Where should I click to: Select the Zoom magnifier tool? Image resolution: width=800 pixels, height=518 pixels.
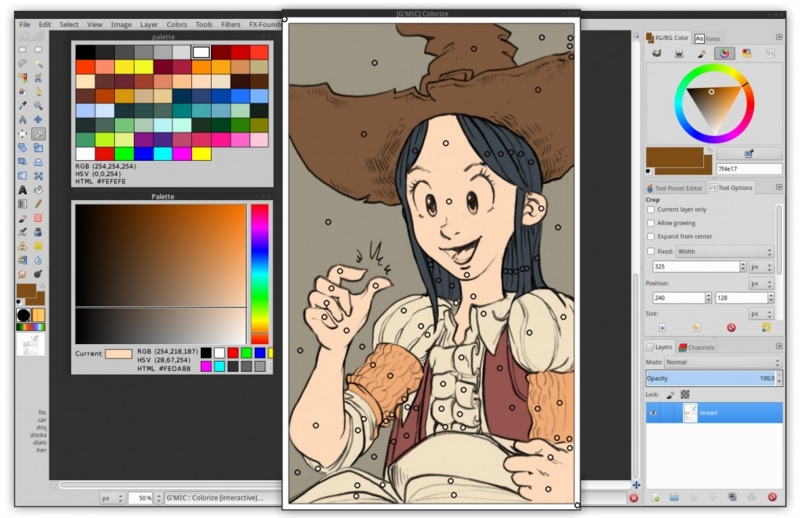[x=38, y=106]
